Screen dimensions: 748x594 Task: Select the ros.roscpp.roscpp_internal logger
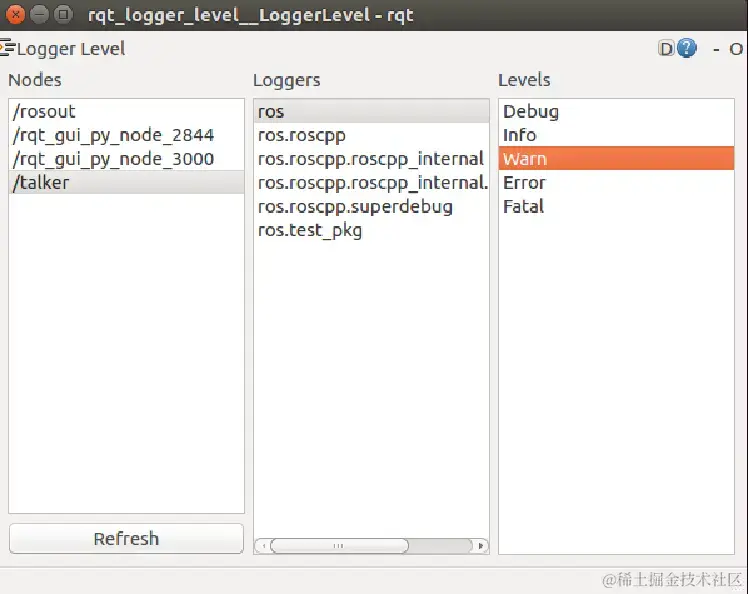click(x=371, y=159)
